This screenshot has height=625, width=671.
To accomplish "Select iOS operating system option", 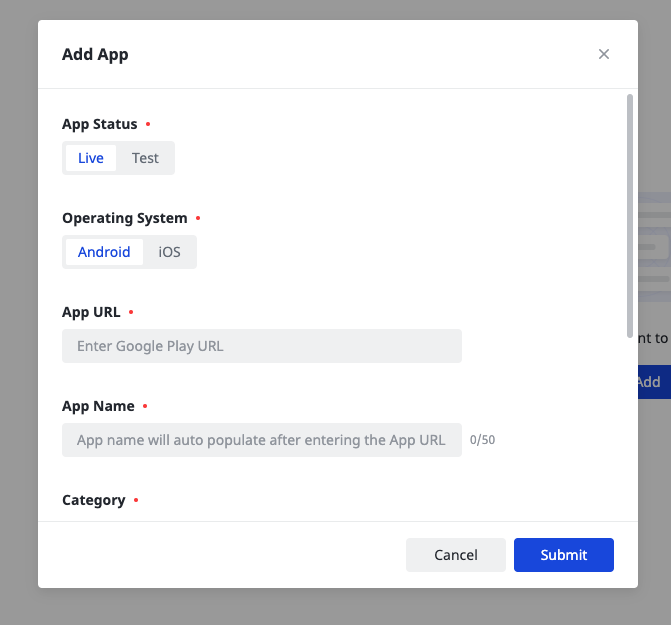I will (x=170, y=252).
